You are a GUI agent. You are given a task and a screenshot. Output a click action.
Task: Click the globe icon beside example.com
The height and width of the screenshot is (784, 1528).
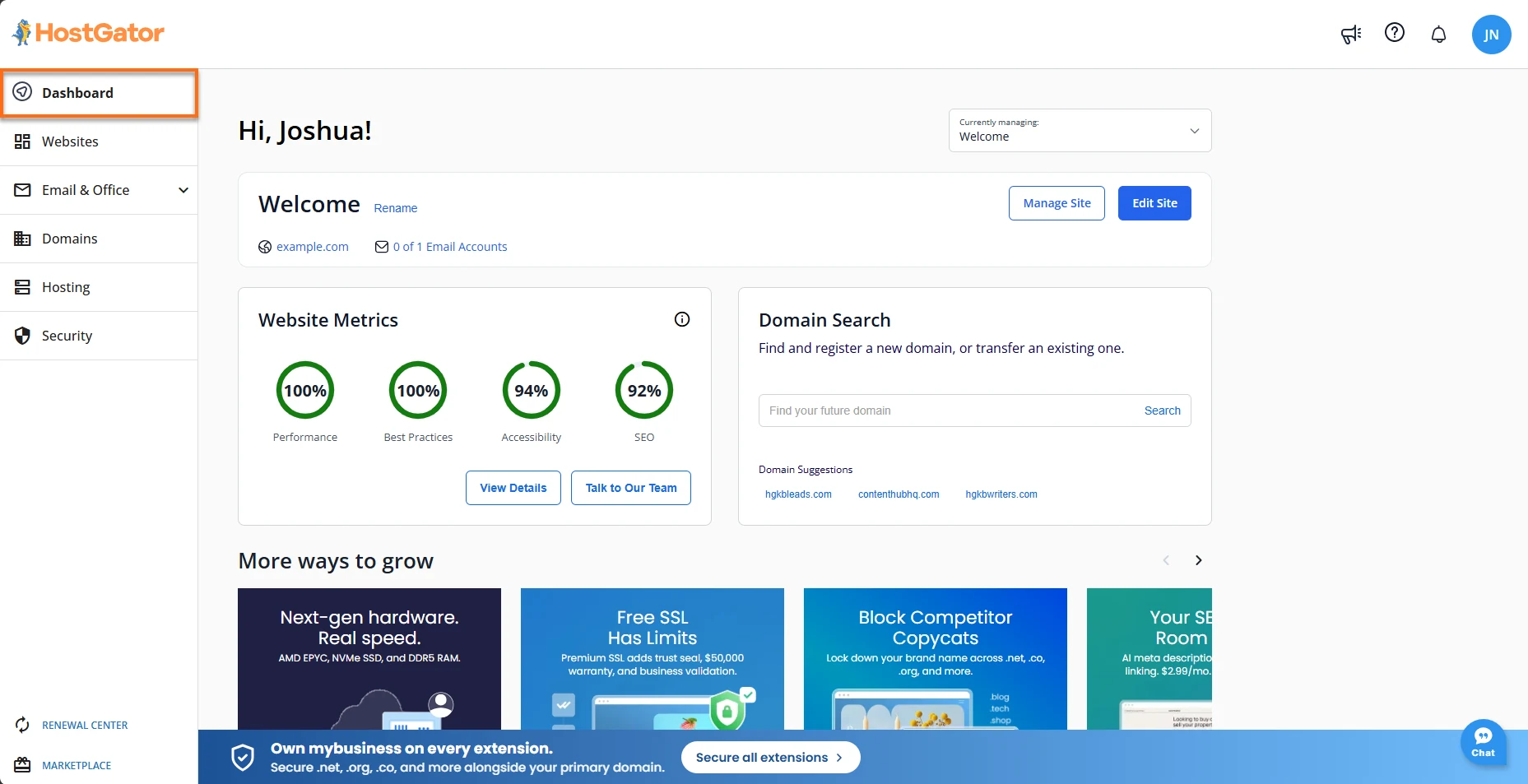265,247
